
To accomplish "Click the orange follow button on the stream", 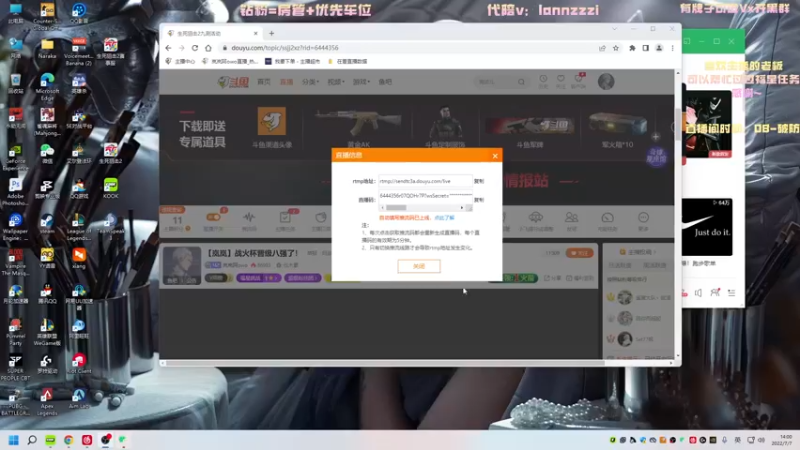I will tap(580, 253).
